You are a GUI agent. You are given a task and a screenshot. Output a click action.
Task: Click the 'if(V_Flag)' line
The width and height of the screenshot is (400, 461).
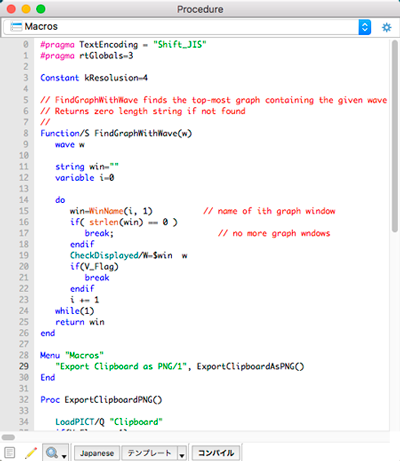point(94,266)
